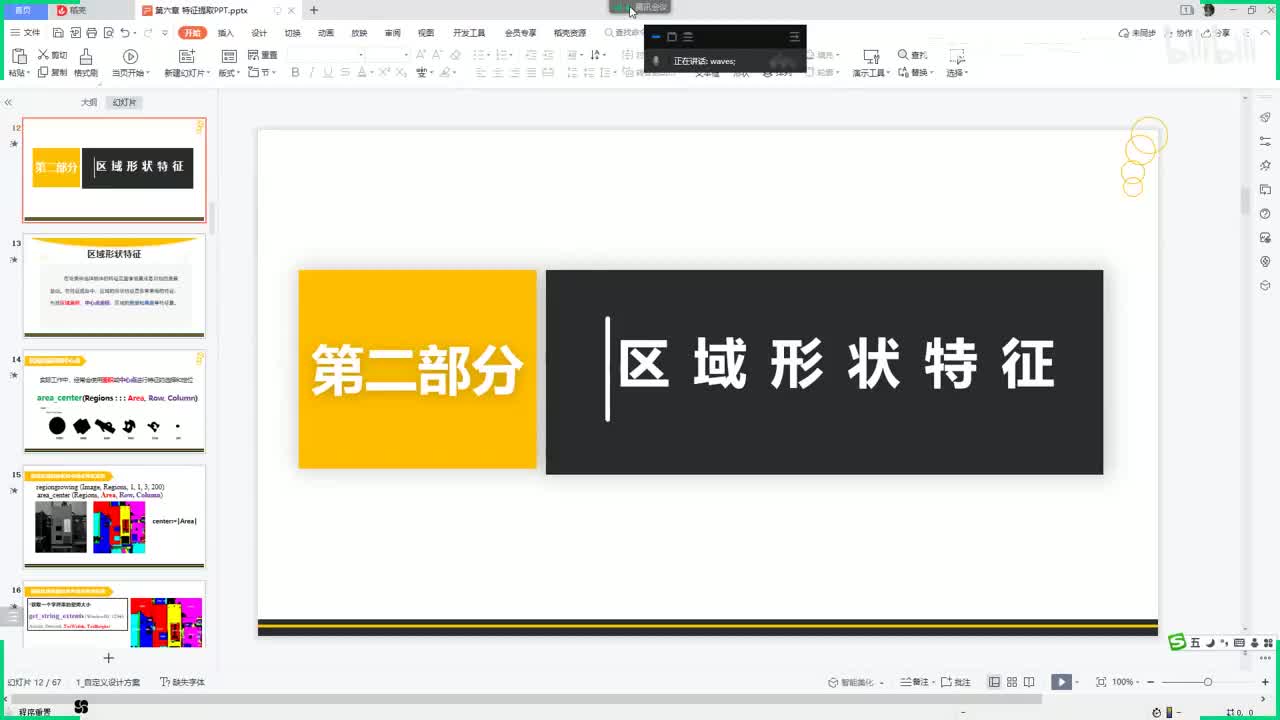Start slideshow with the play button

click(1061, 682)
